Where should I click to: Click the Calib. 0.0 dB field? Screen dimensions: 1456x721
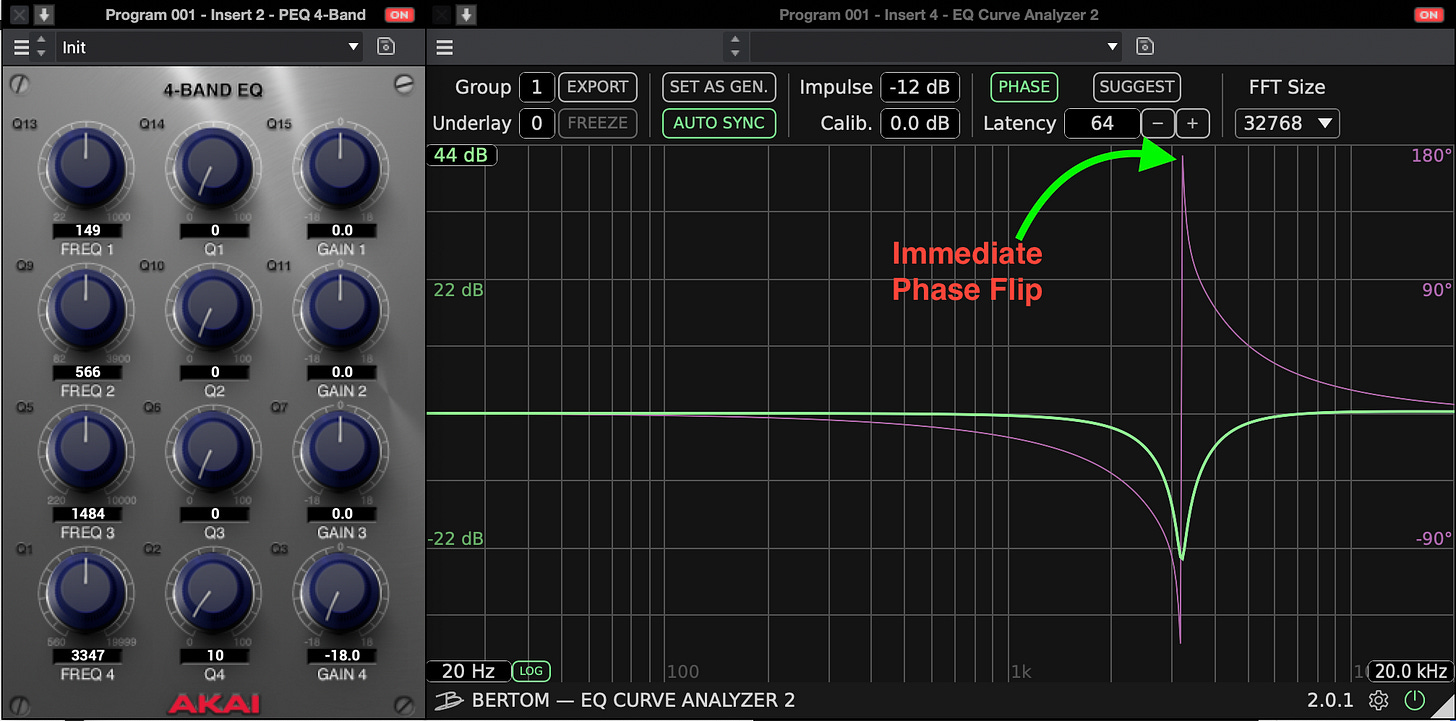tap(920, 123)
